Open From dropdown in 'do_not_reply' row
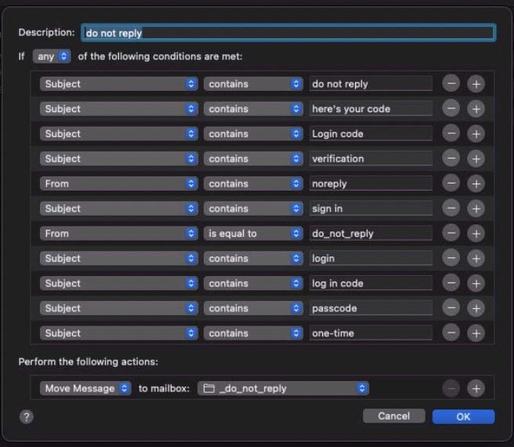This screenshot has width=514, height=447. [x=119, y=233]
